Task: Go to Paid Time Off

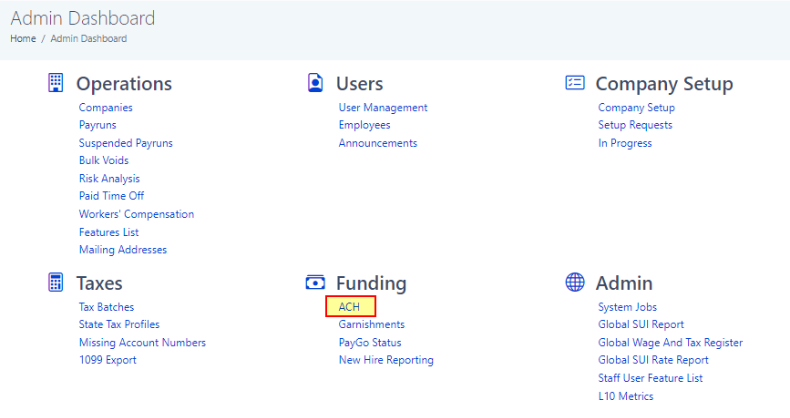Action: 111,196
